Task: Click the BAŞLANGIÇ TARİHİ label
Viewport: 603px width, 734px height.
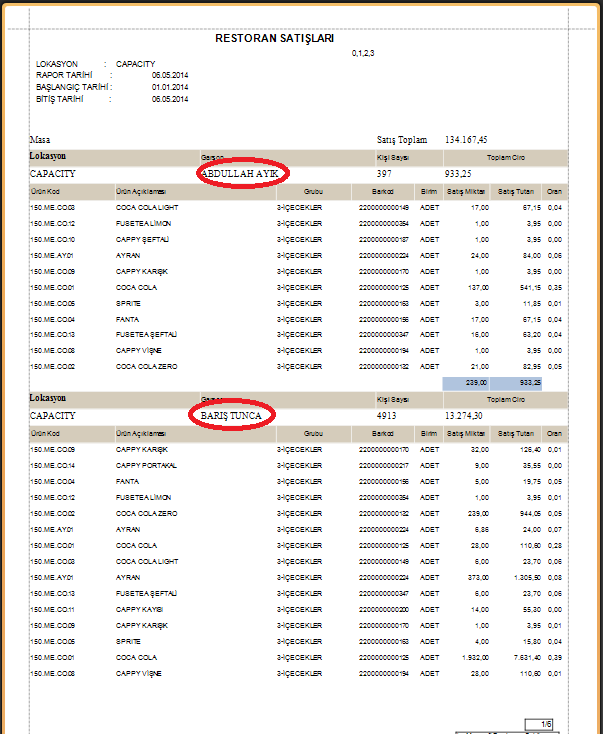Action: 73,87
